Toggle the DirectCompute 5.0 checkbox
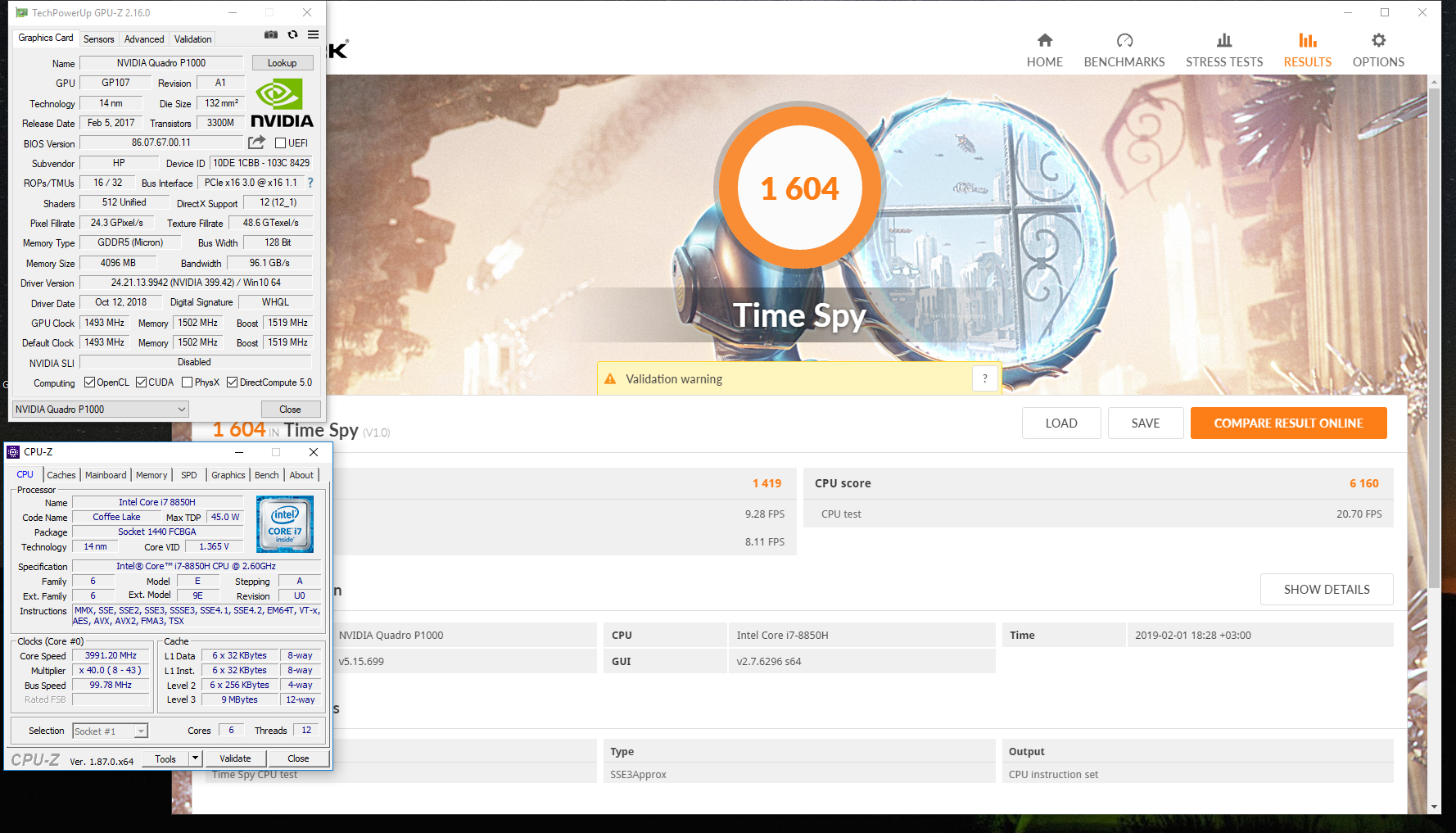 pyautogui.click(x=233, y=383)
